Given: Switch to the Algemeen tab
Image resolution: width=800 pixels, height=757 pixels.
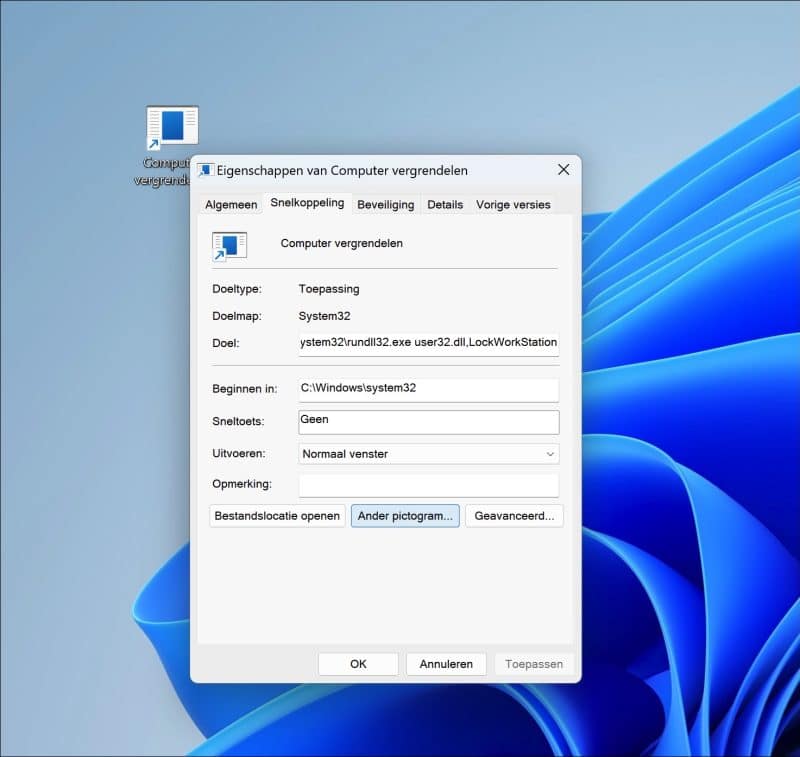Looking at the screenshot, I should pos(231,204).
